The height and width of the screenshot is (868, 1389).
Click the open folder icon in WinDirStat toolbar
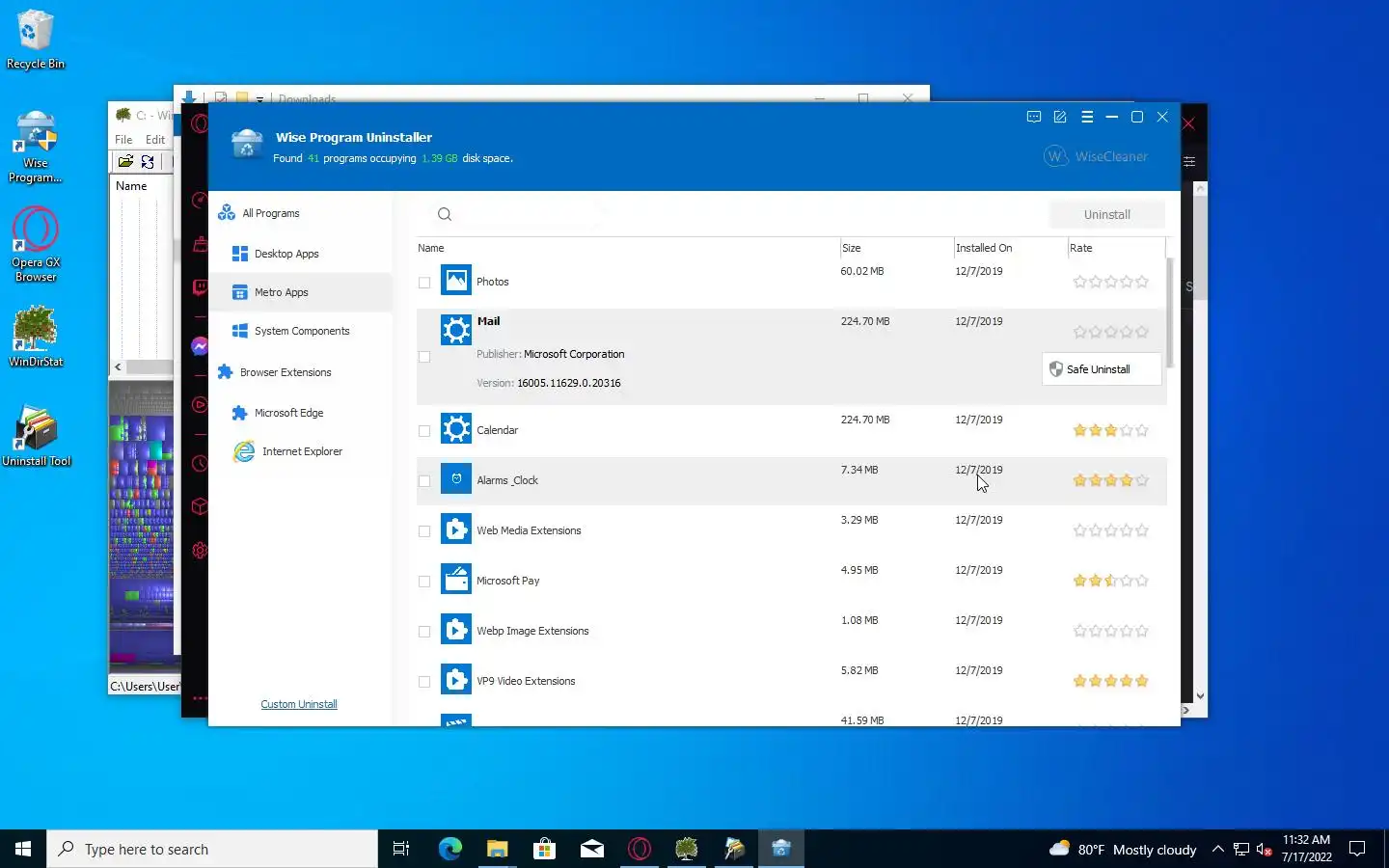pos(125,162)
